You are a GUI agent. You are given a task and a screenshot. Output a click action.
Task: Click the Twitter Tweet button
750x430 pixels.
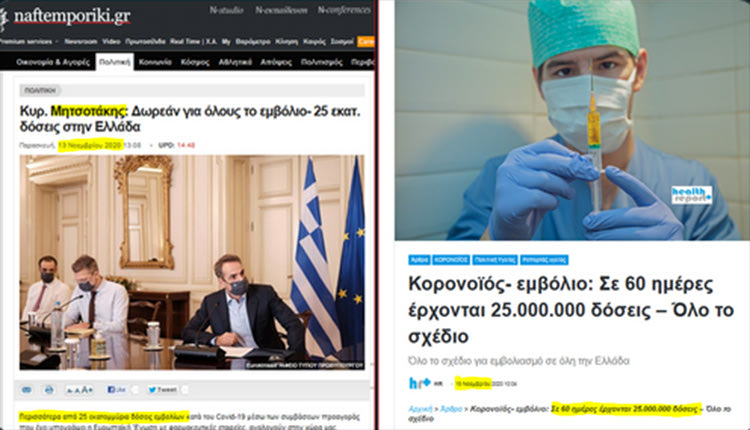pyautogui.click(x=163, y=390)
